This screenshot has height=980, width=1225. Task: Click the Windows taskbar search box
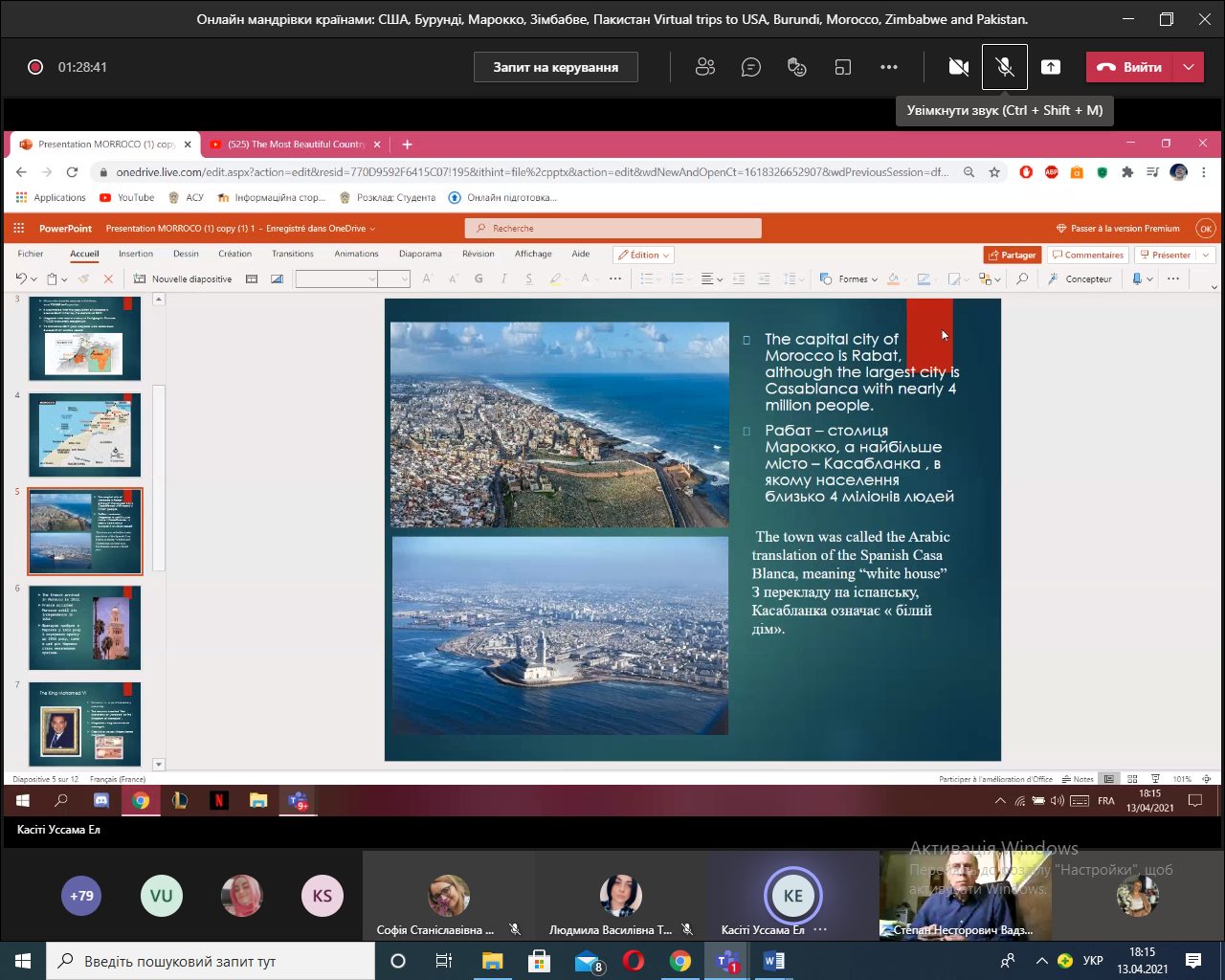click(211, 961)
